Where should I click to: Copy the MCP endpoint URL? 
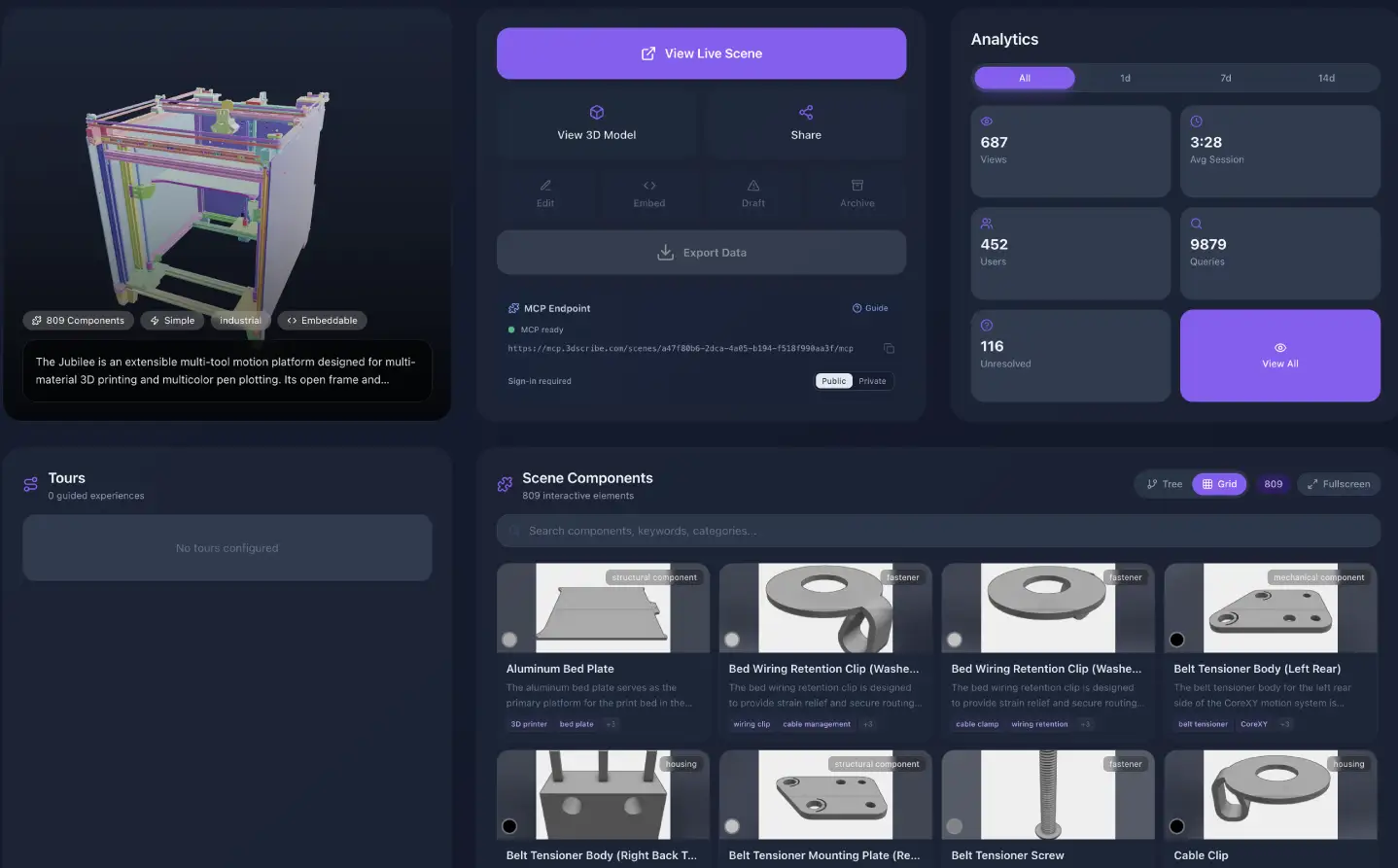tap(889, 348)
